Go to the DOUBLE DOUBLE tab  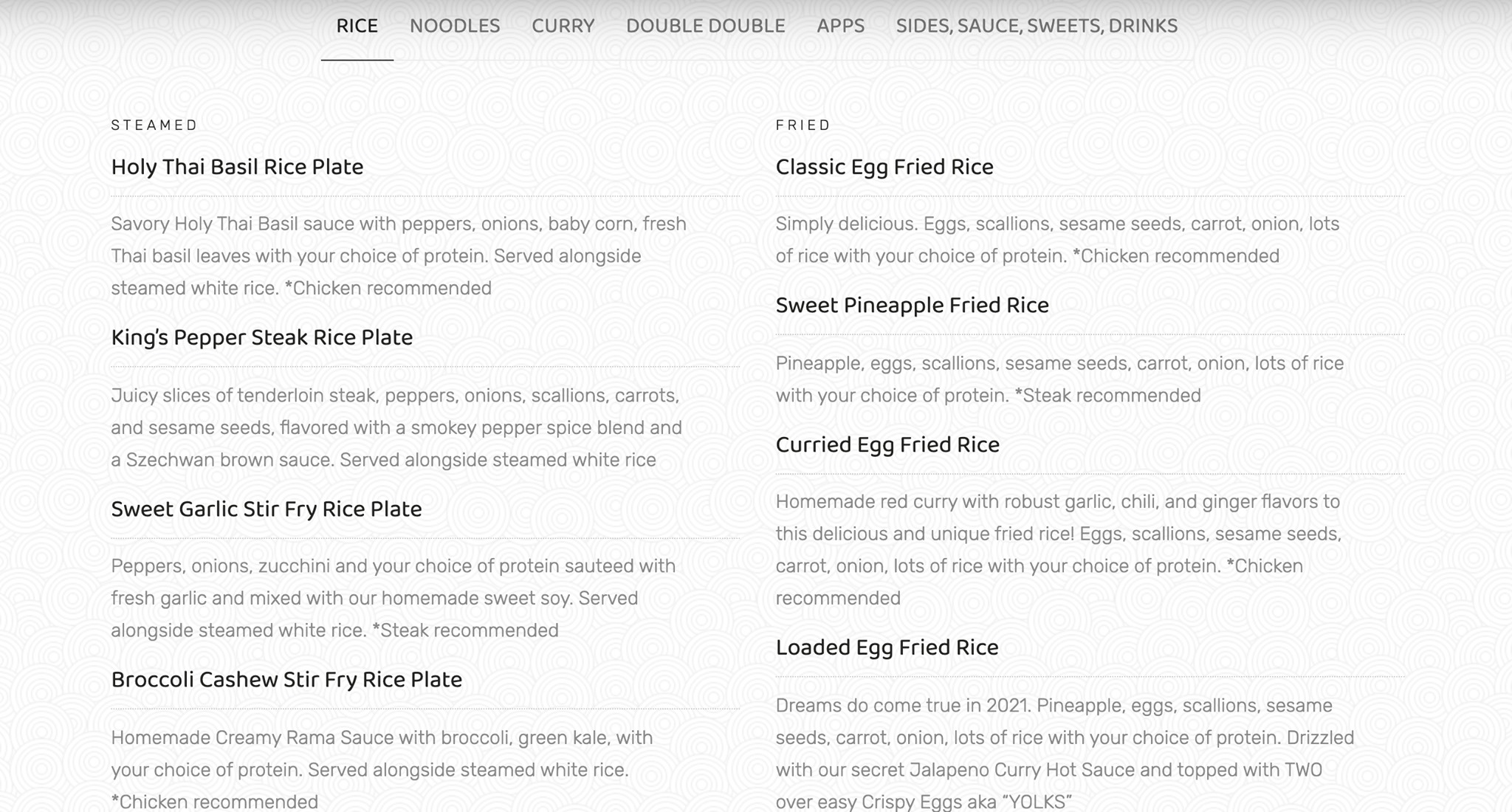(705, 26)
